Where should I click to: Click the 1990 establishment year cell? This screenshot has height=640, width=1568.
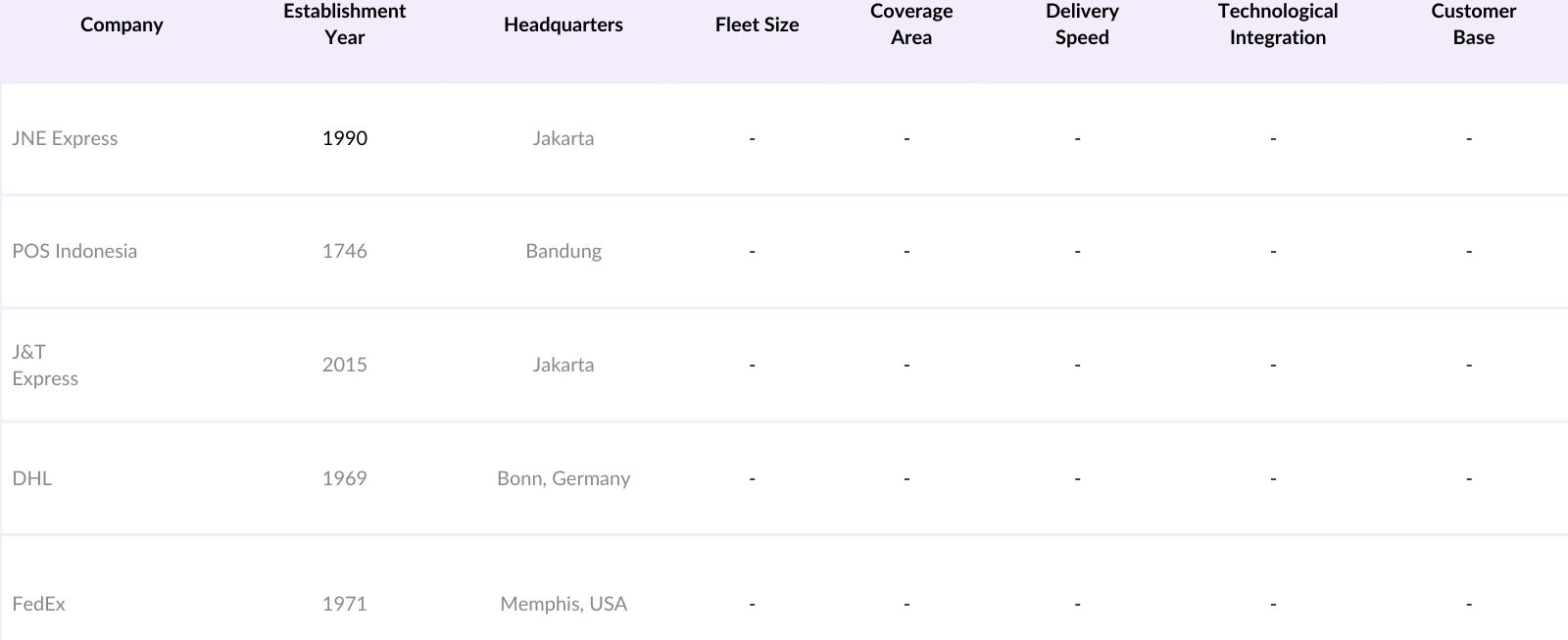point(344,138)
